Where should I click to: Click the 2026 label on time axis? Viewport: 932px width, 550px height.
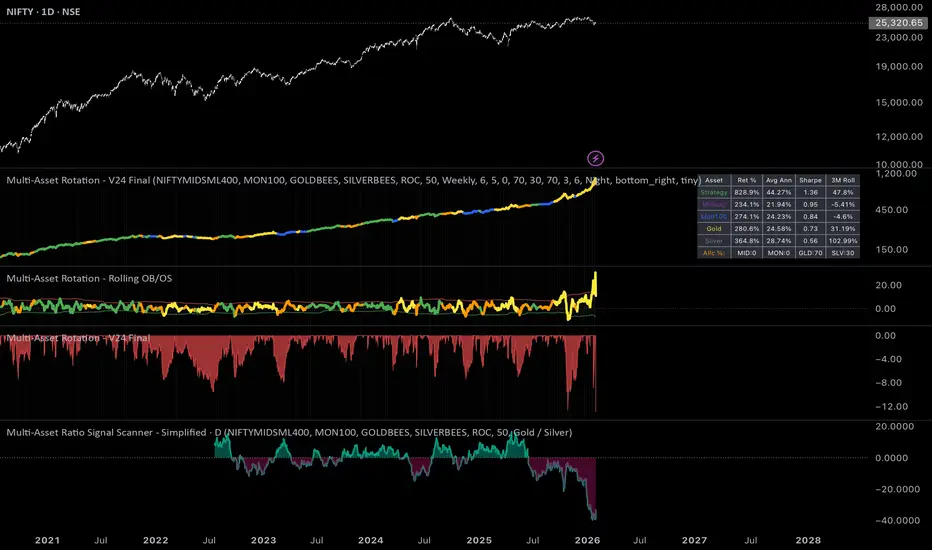(x=587, y=540)
